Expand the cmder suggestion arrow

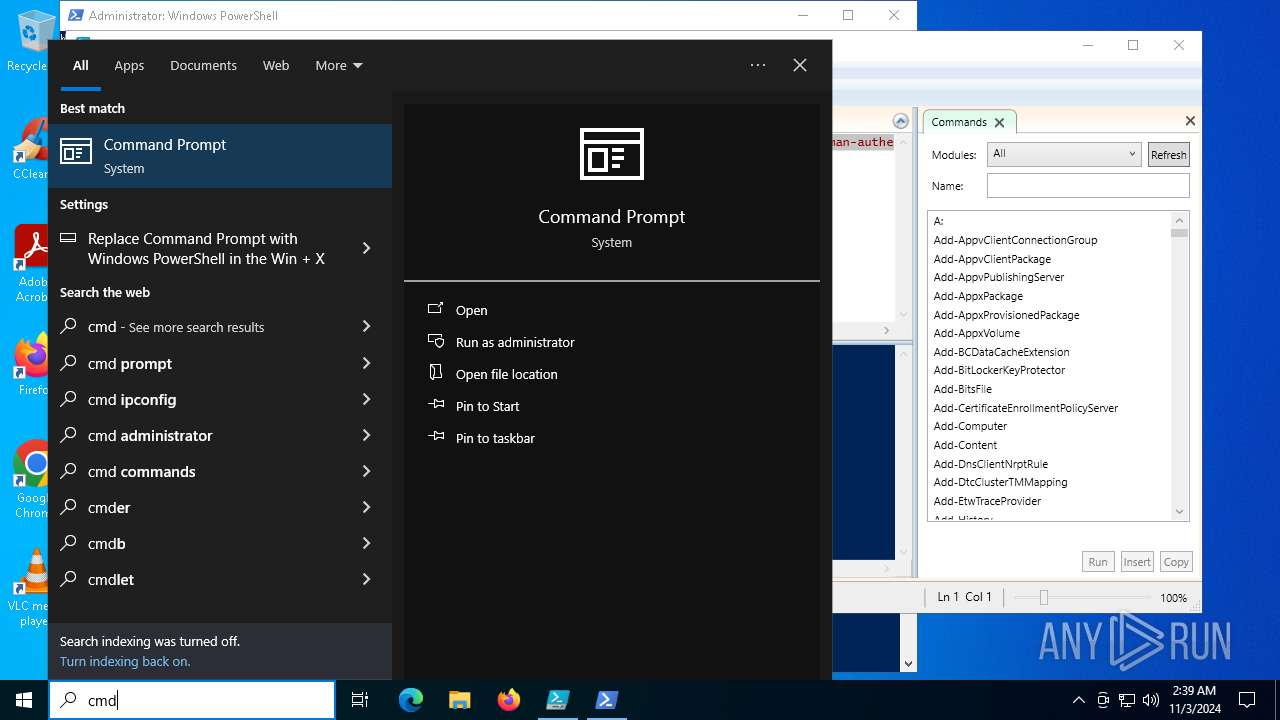(366, 507)
